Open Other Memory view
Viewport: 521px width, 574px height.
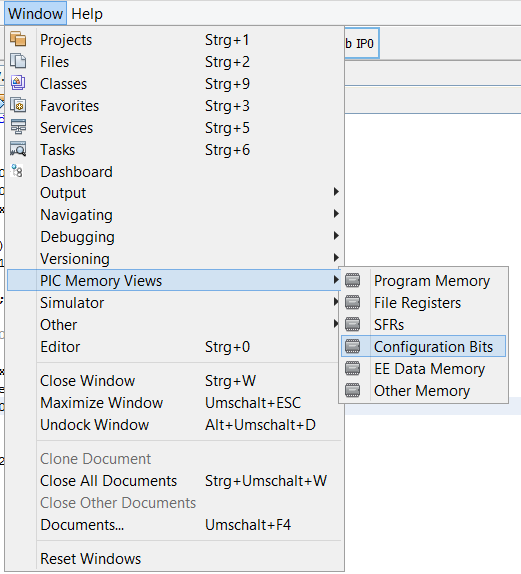coord(424,390)
